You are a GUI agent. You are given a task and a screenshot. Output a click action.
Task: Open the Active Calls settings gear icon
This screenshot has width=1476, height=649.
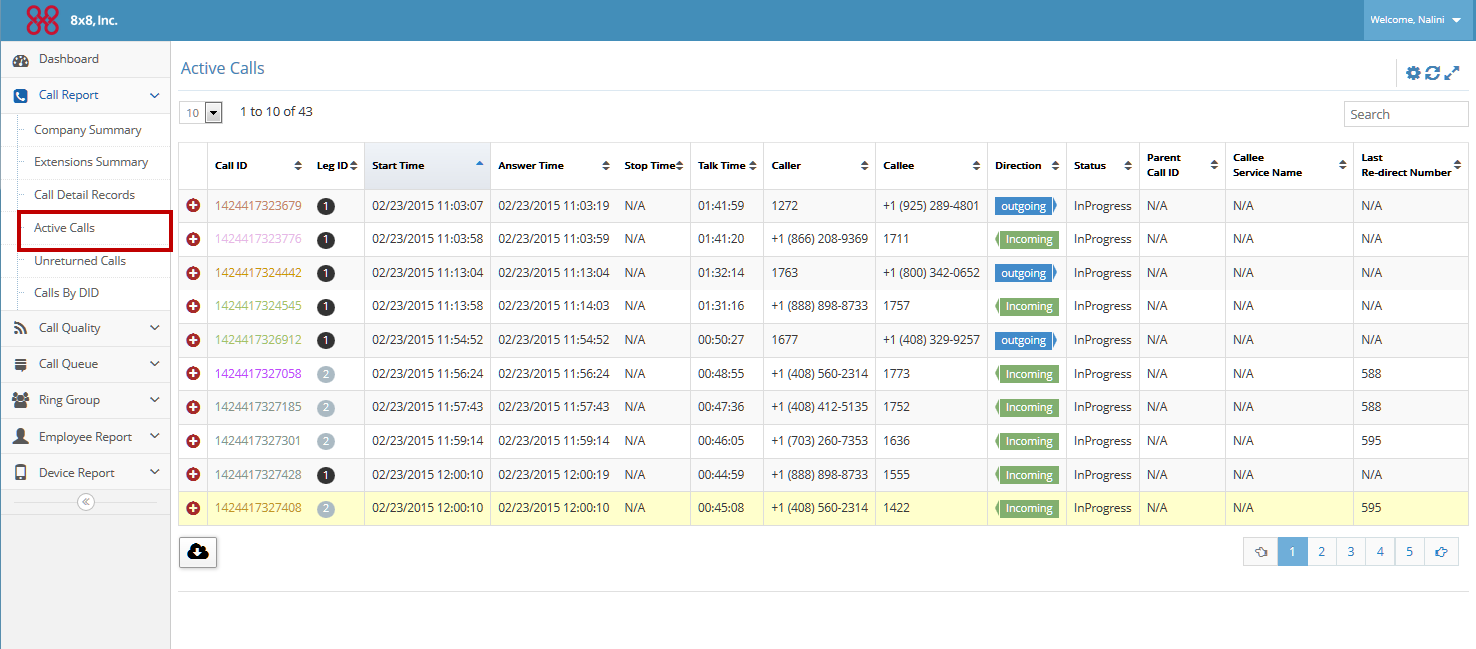pyautogui.click(x=1413, y=72)
